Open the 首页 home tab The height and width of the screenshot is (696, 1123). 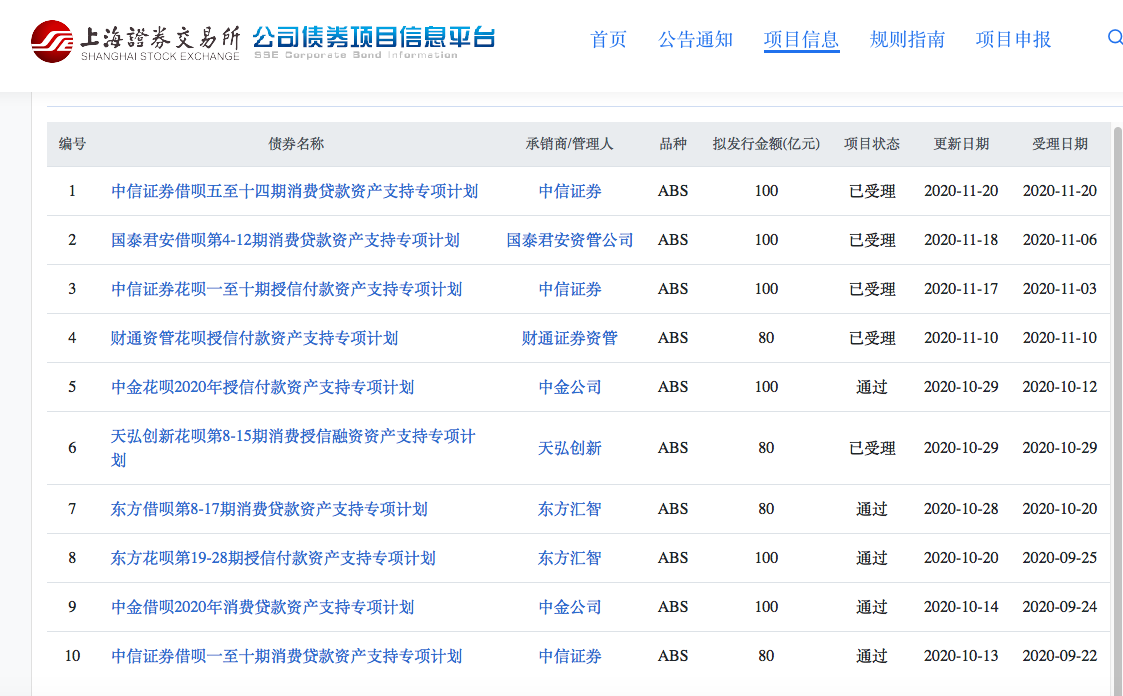click(608, 40)
